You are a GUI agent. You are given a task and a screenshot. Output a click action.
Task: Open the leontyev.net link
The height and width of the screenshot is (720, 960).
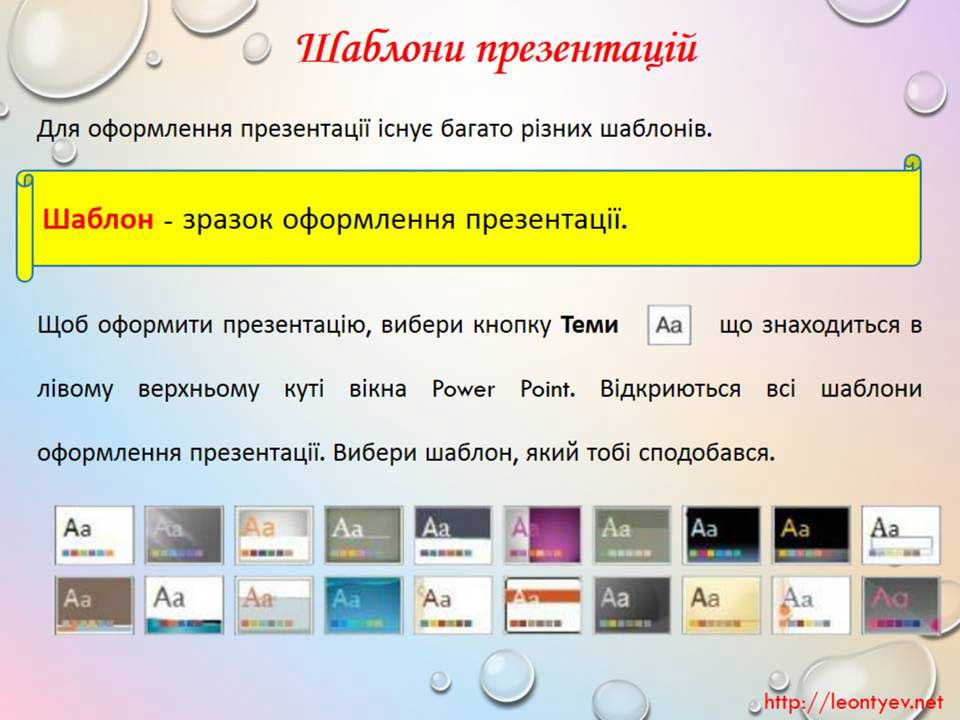pos(854,701)
